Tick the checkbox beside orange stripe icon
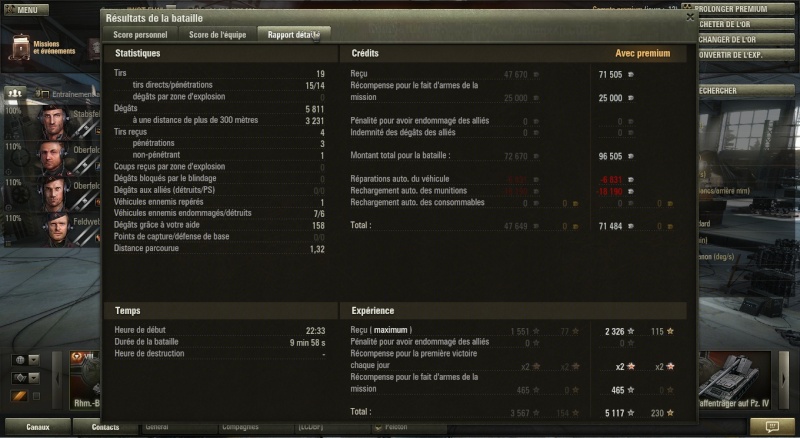This screenshot has height=438, width=800. click(x=36, y=396)
